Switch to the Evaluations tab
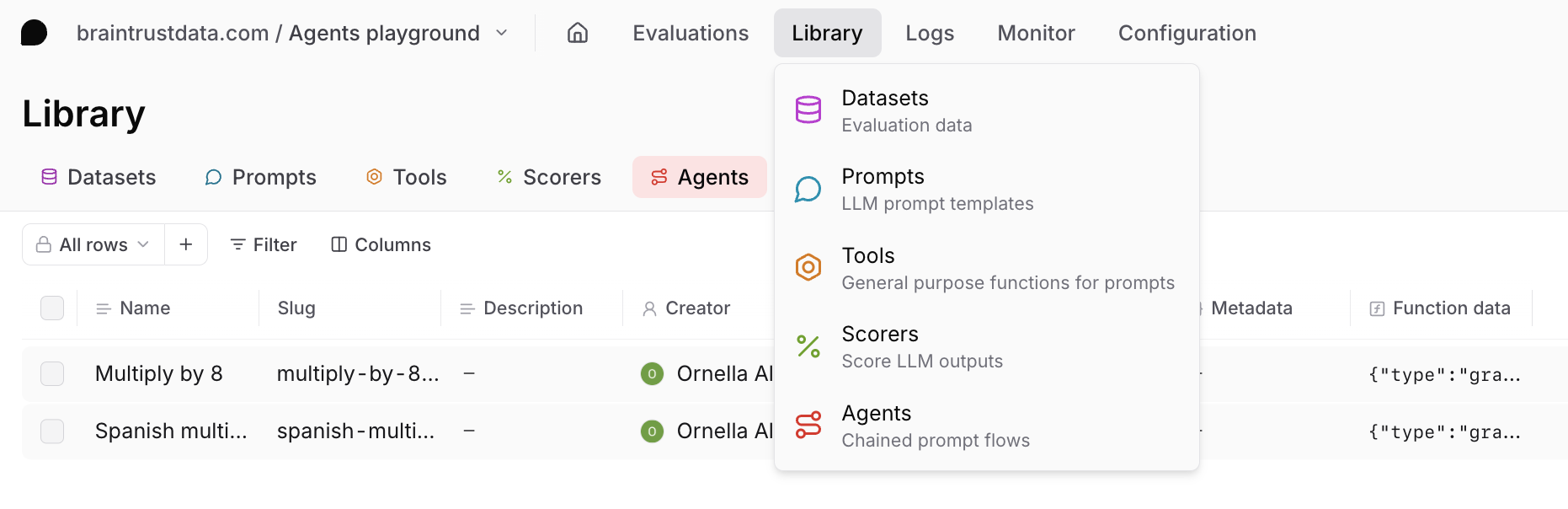The width and height of the screenshot is (1568, 509). [x=690, y=33]
